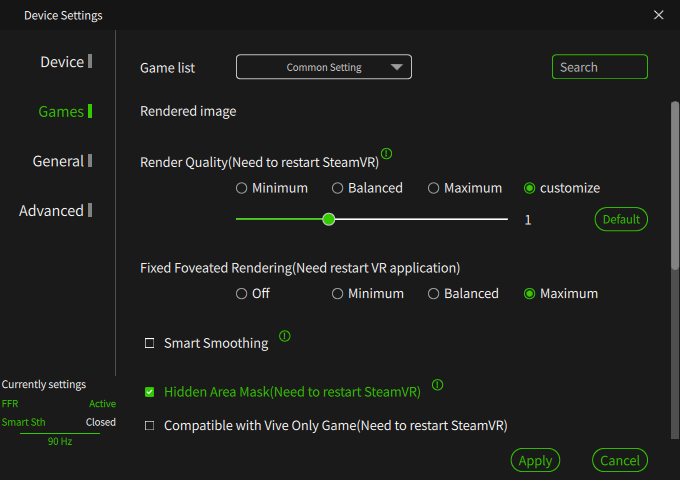Close the Device Settings window
Image resolution: width=680 pixels, height=480 pixels.
click(x=658, y=15)
